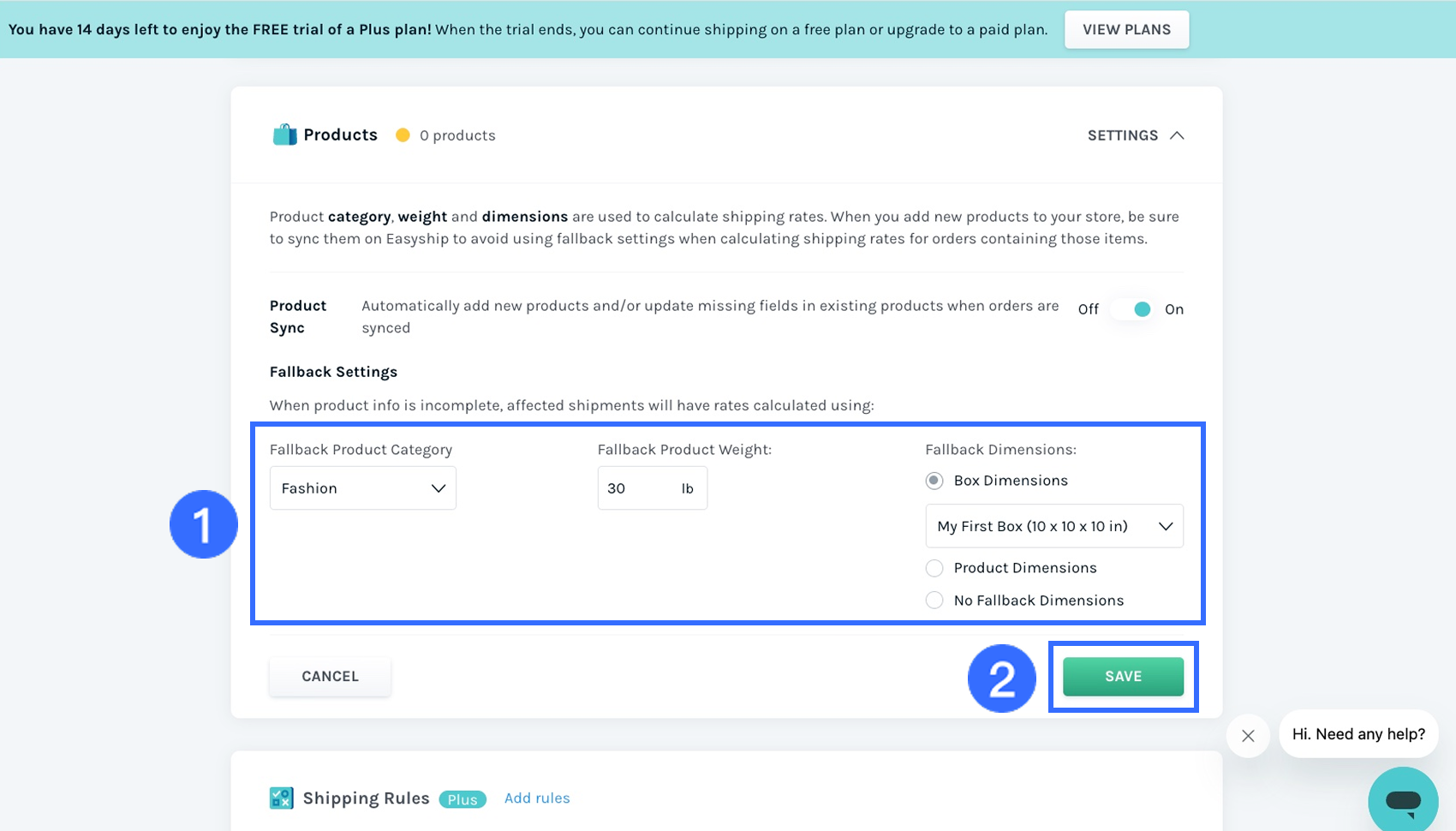Toggle the Product Sync switch
1456x831 pixels.
[1132, 309]
